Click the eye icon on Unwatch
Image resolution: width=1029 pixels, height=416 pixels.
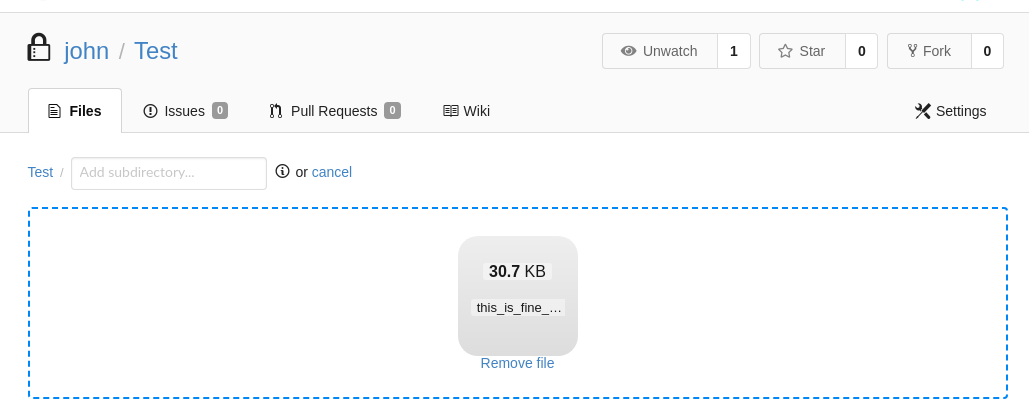tap(628, 51)
